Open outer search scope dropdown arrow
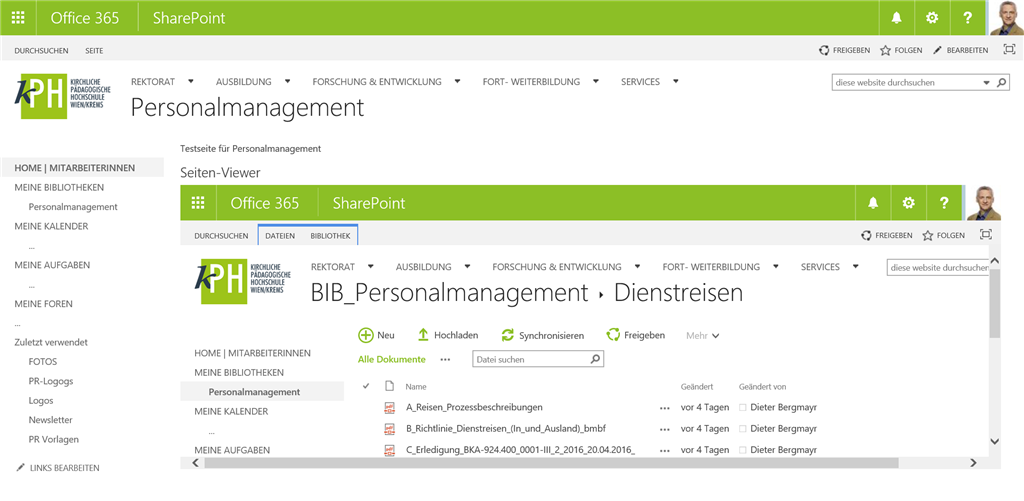This screenshot has height=501, width=1024. [x=986, y=83]
